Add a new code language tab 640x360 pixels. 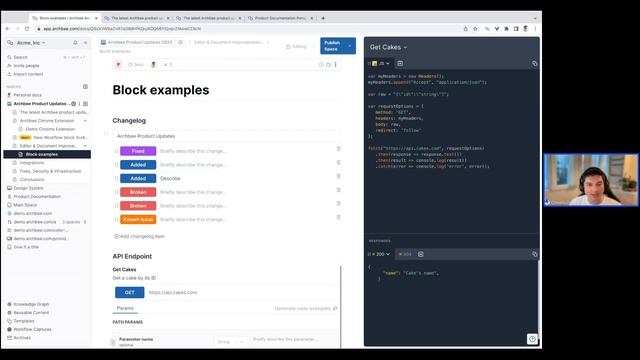tap(400, 64)
